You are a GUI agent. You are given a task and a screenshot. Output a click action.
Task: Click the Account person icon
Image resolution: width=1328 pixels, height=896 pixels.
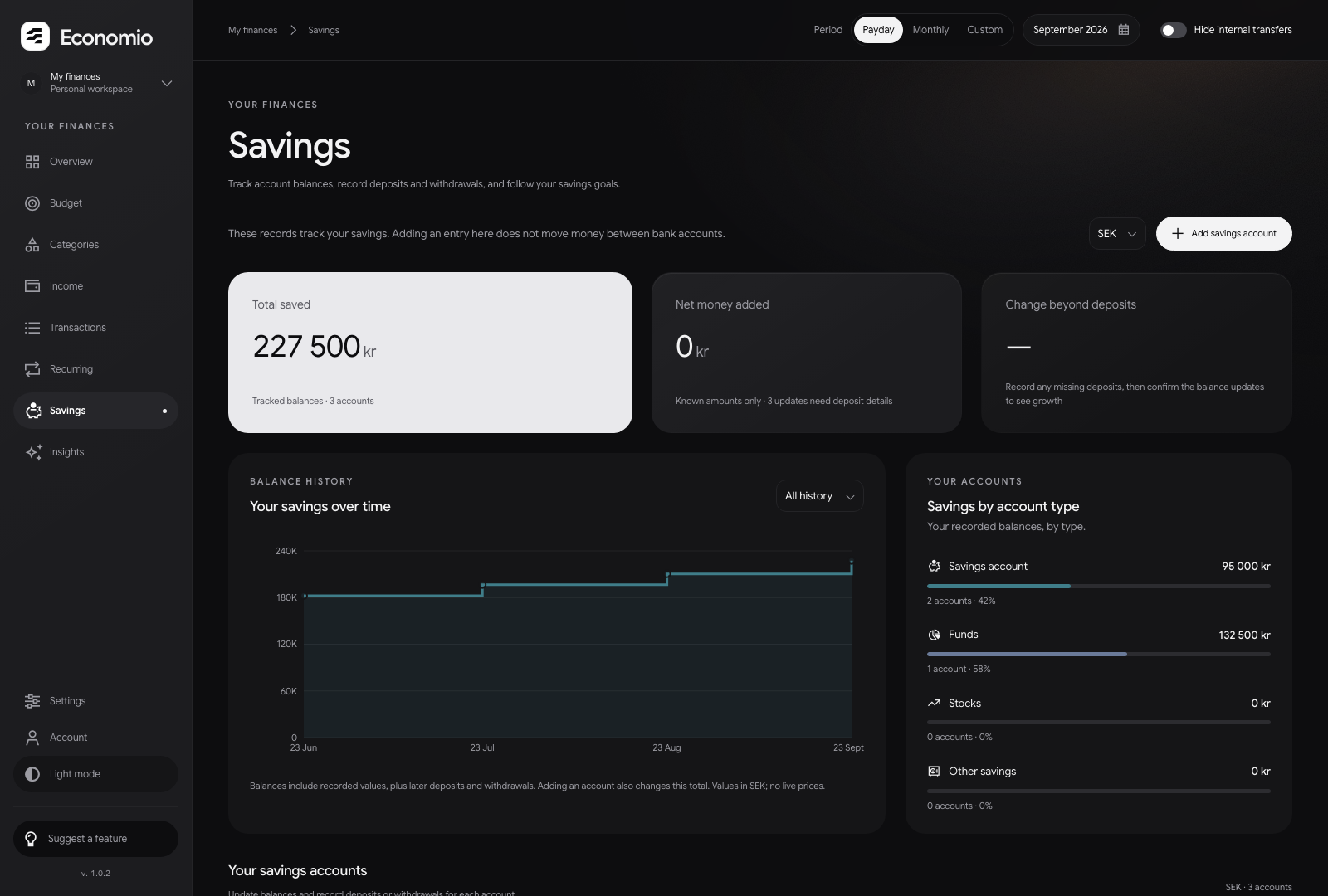point(32,738)
